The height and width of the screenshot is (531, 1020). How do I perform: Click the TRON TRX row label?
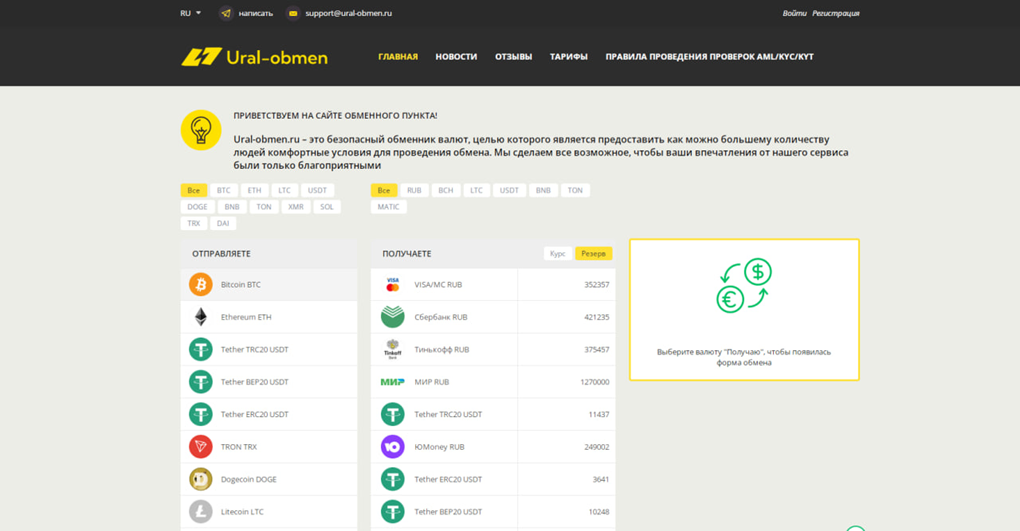click(x=239, y=447)
